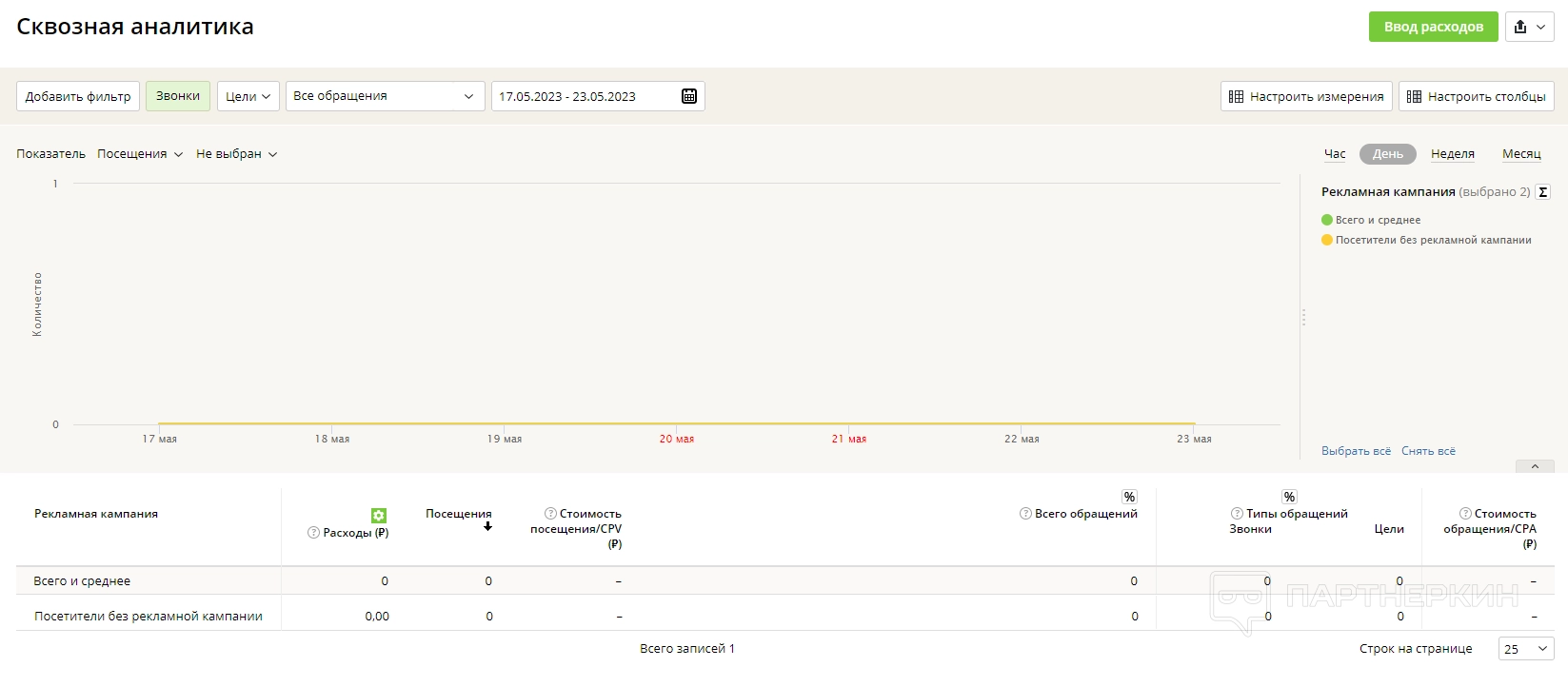This screenshot has width=1568, height=687.
Task: Click the Выбрать всё link
Action: point(1356,451)
